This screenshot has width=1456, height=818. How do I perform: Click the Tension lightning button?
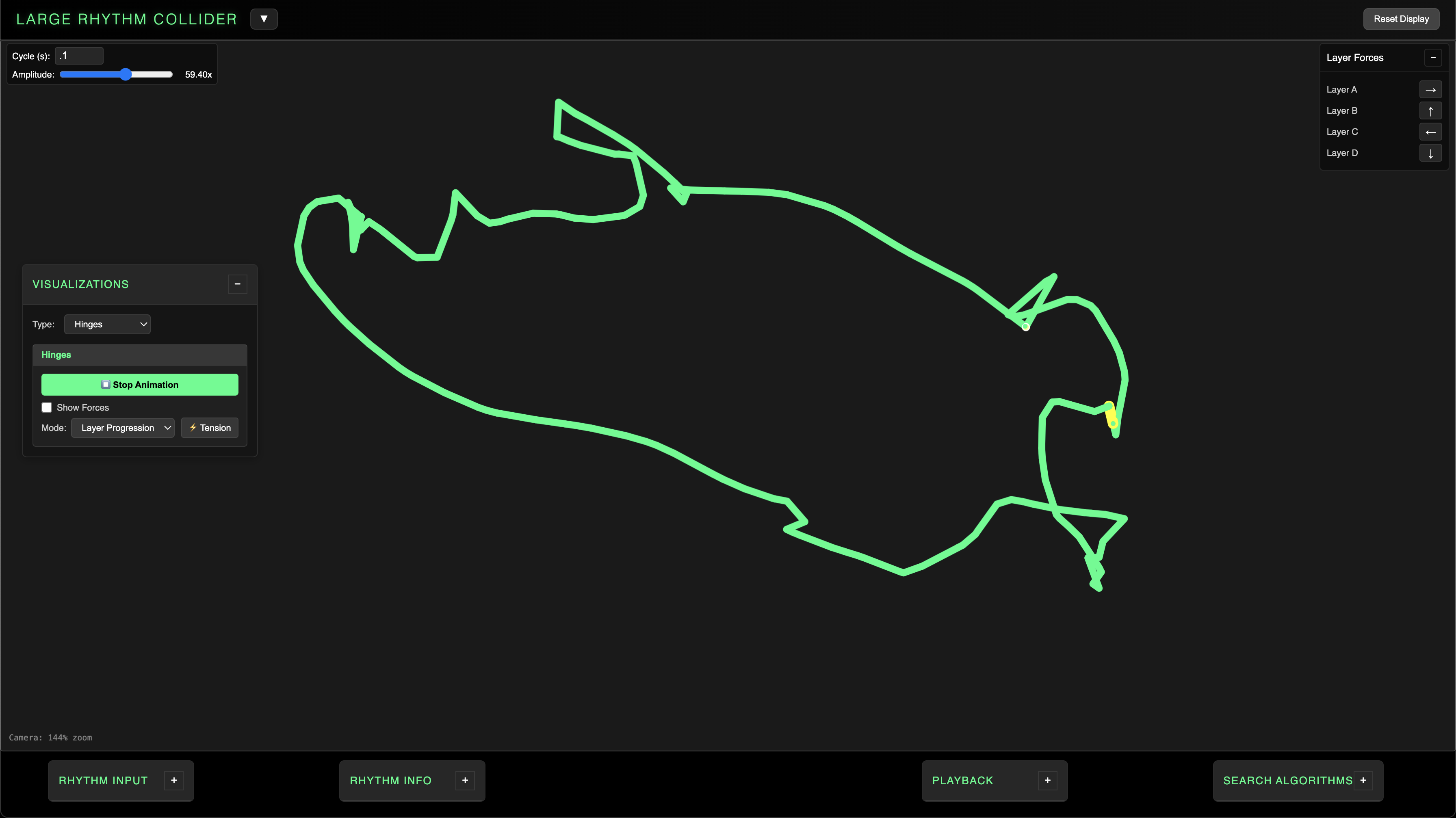(x=210, y=428)
